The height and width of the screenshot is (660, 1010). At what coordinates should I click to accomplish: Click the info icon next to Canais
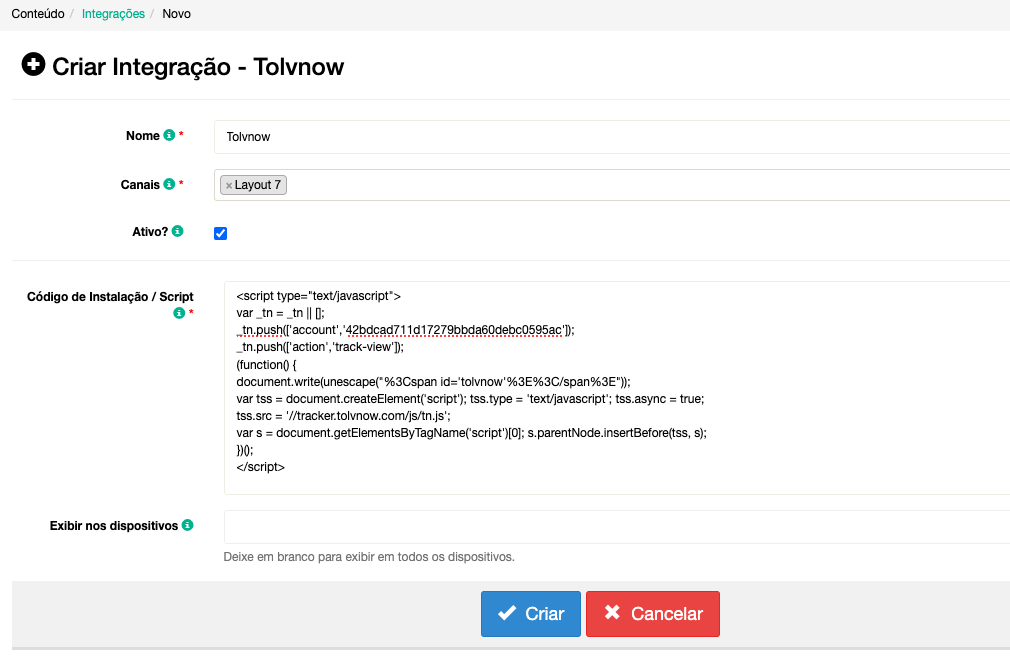pyautogui.click(x=169, y=184)
